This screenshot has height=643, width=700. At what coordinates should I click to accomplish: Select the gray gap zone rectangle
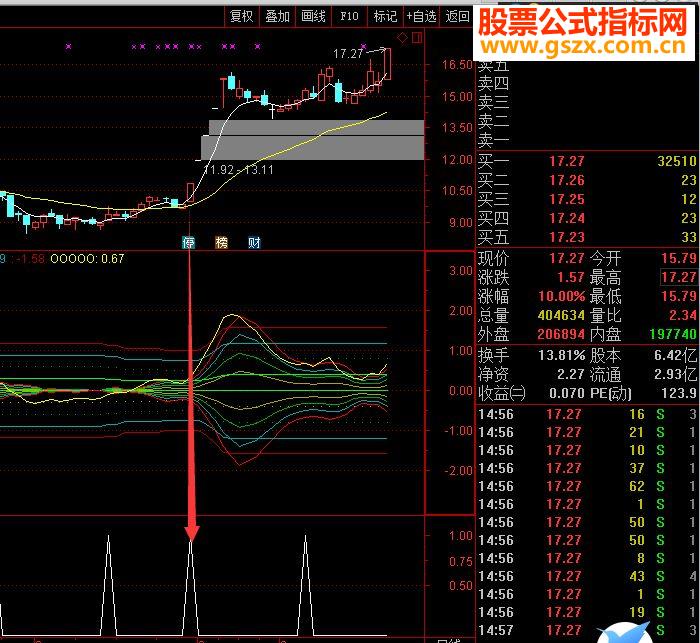pyautogui.click(x=312, y=140)
